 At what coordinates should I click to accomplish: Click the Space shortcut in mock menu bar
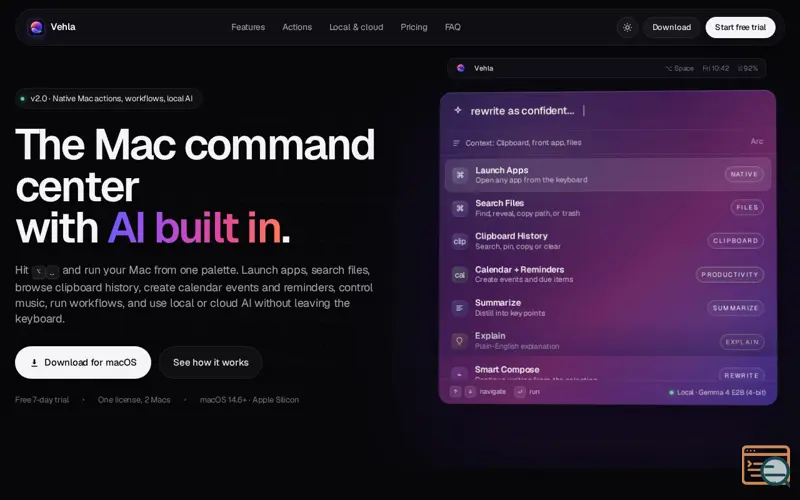click(x=680, y=68)
